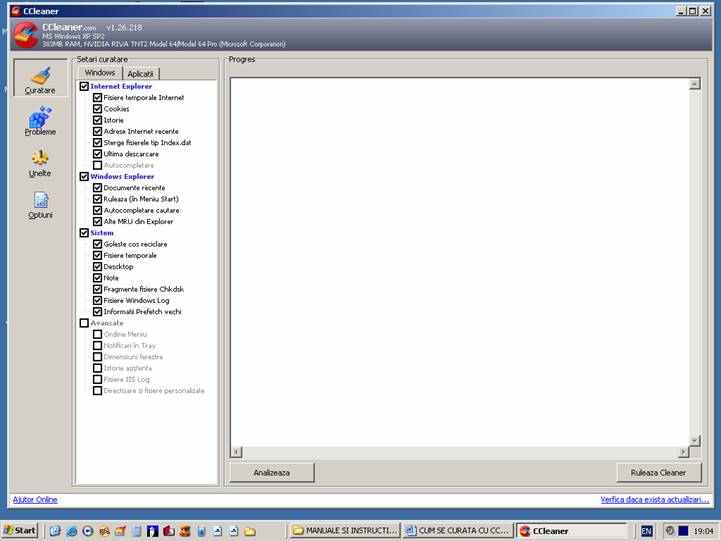Image resolution: width=721 pixels, height=541 pixels.
Task: Click the EN language indicator in the tray
Action: click(x=647, y=530)
